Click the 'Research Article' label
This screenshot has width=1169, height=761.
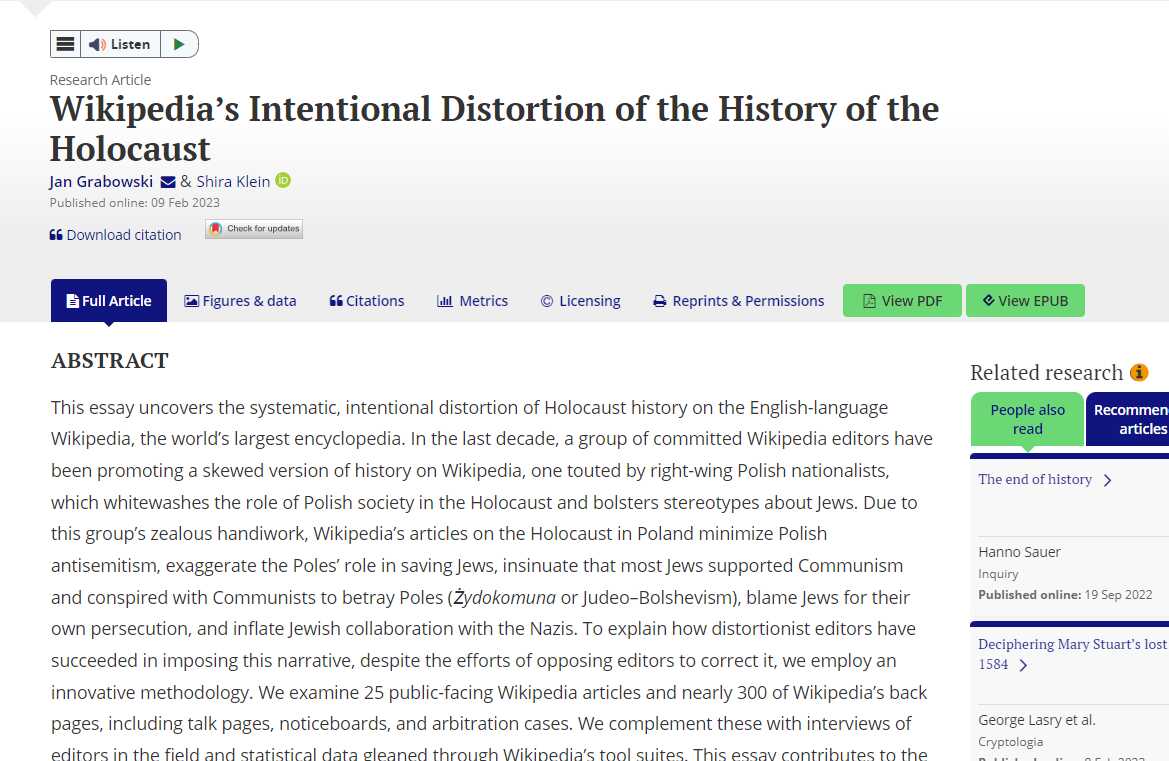coord(101,80)
